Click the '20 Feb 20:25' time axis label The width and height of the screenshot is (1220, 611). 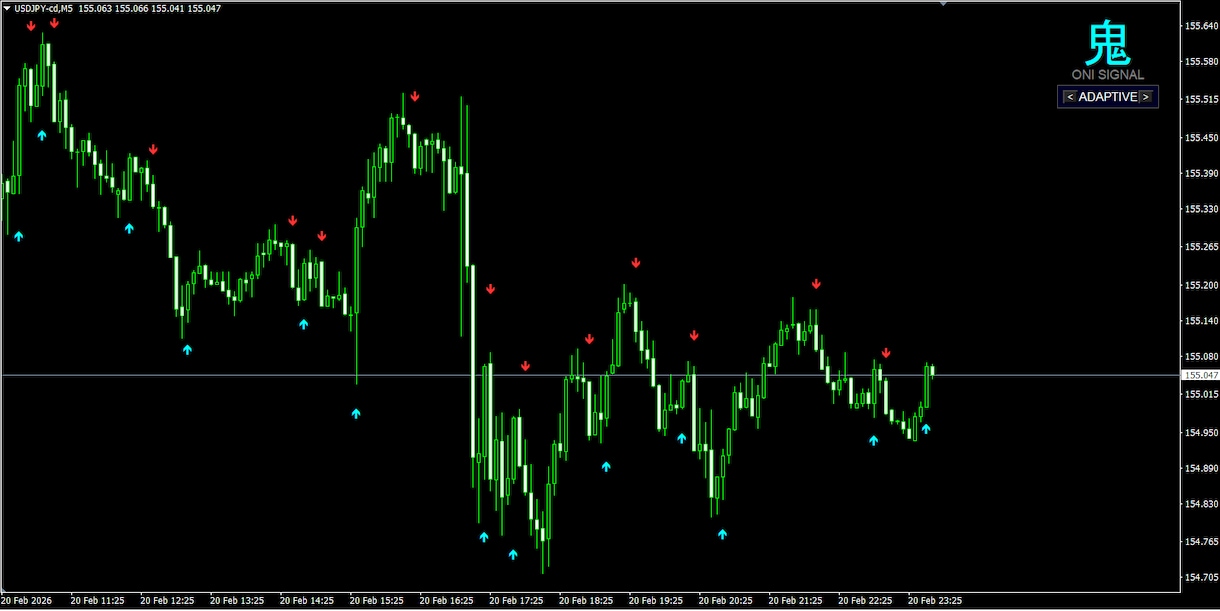click(726, 601)
